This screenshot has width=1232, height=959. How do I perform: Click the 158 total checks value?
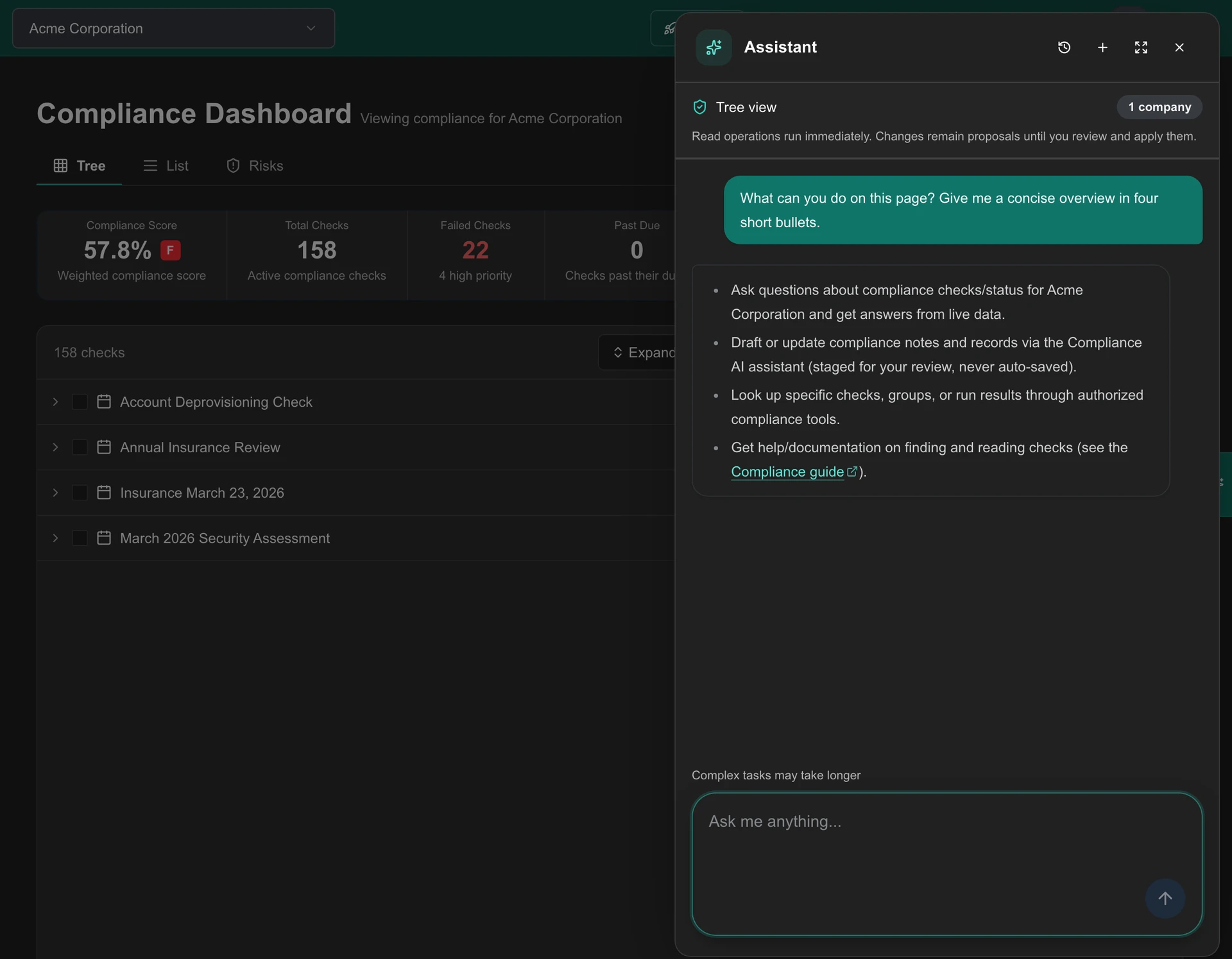(x=317, y=250)
